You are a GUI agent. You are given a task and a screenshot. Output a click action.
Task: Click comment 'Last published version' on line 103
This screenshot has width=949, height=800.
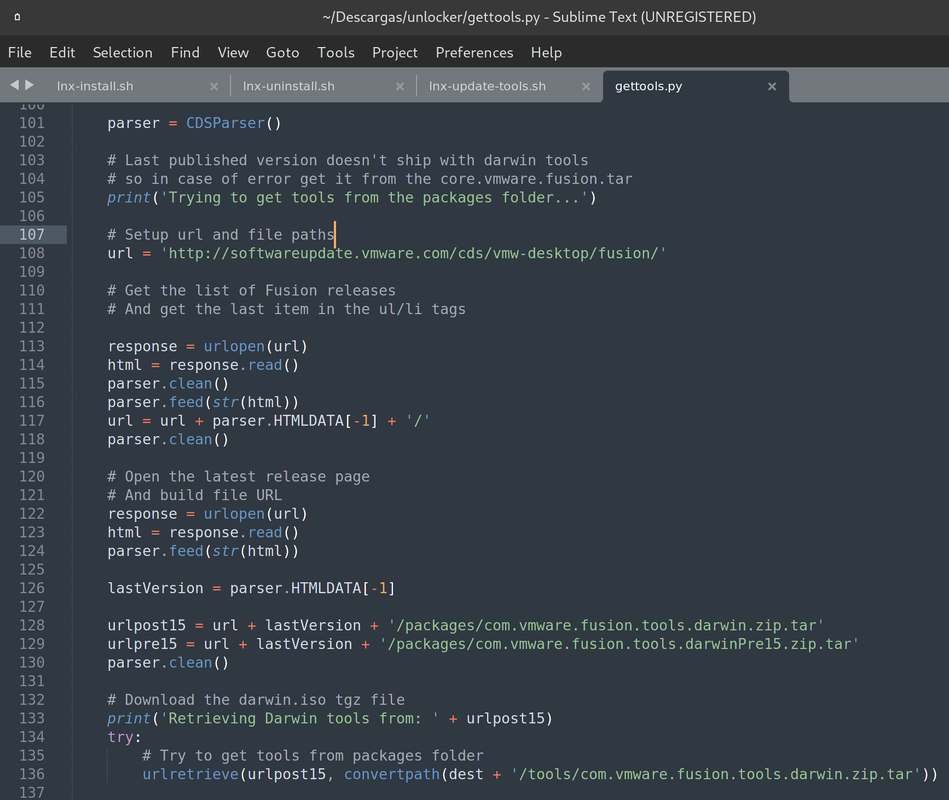[348, 160]
